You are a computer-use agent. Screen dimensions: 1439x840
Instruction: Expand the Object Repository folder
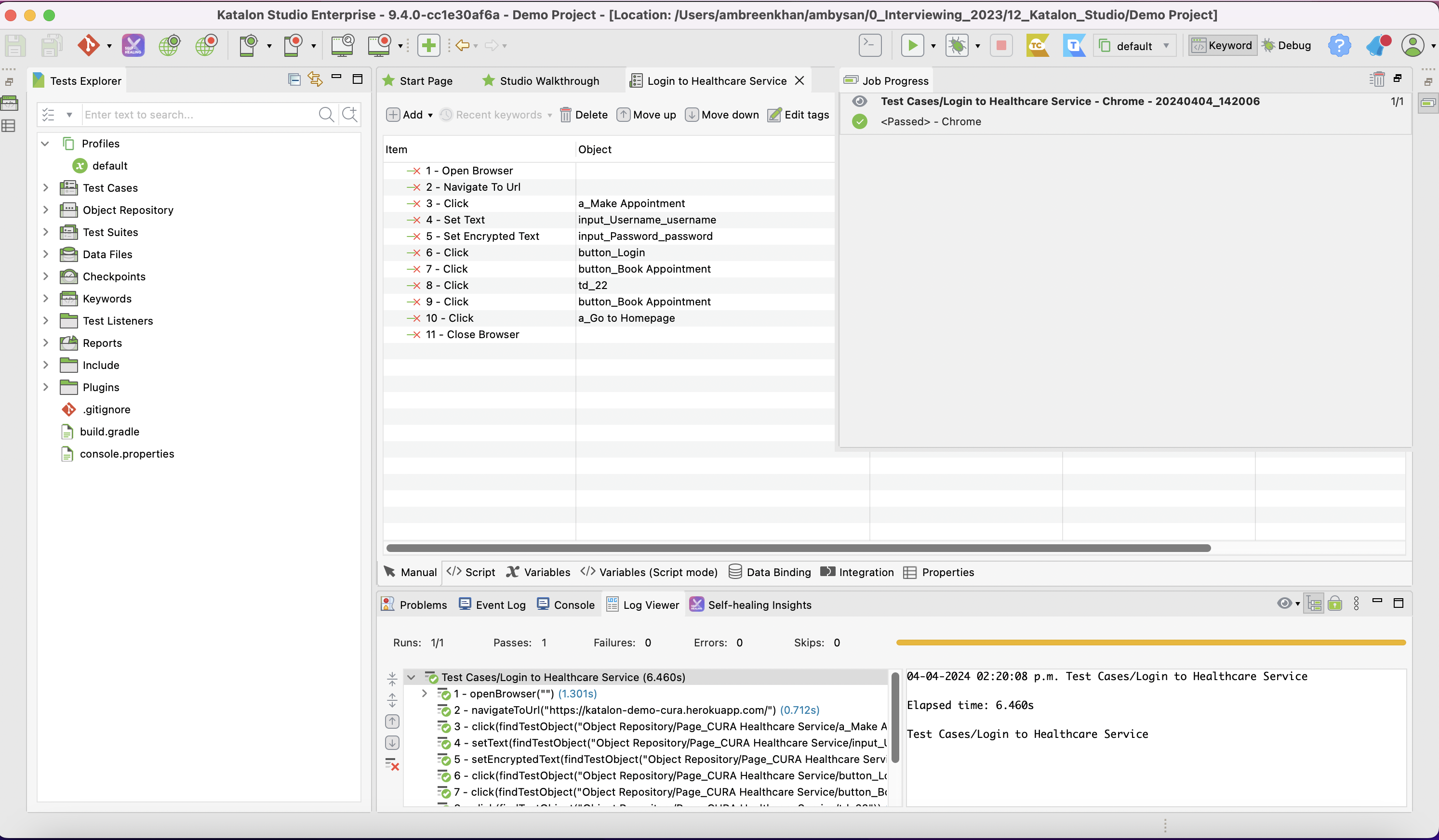pos(46,210)
